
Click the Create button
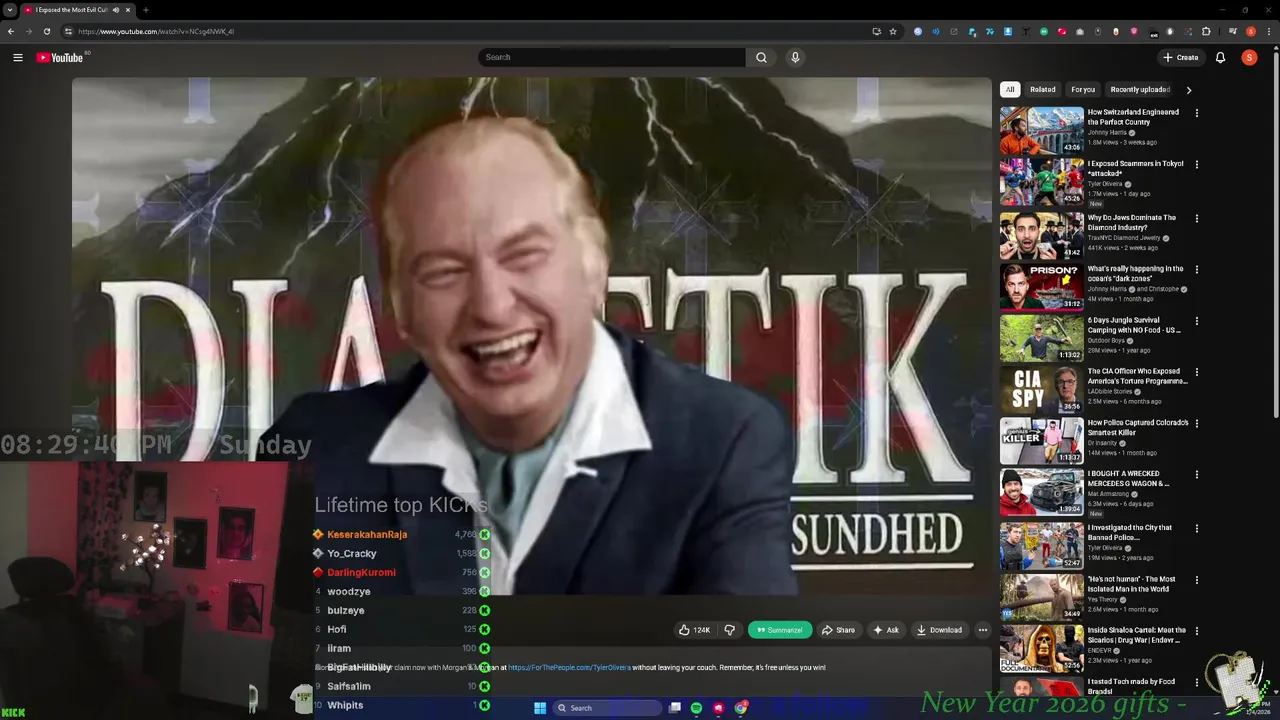1180,57
